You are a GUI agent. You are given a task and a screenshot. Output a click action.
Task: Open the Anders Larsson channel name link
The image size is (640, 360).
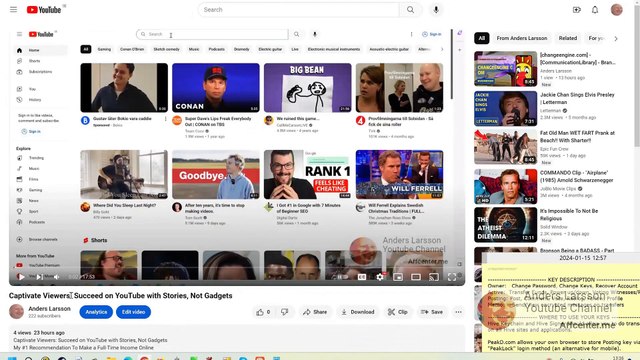coord(49,309)
